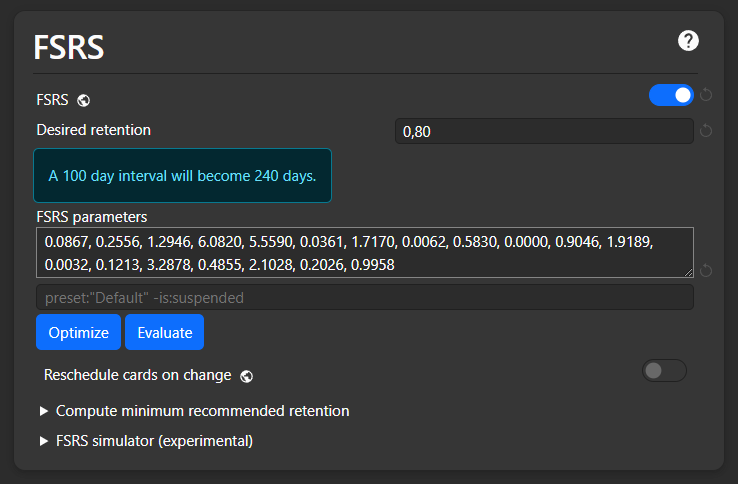The image size is (738, 484).
Task: Click the revert icon next to Desired retention
Action: click(x=706, y=131)
